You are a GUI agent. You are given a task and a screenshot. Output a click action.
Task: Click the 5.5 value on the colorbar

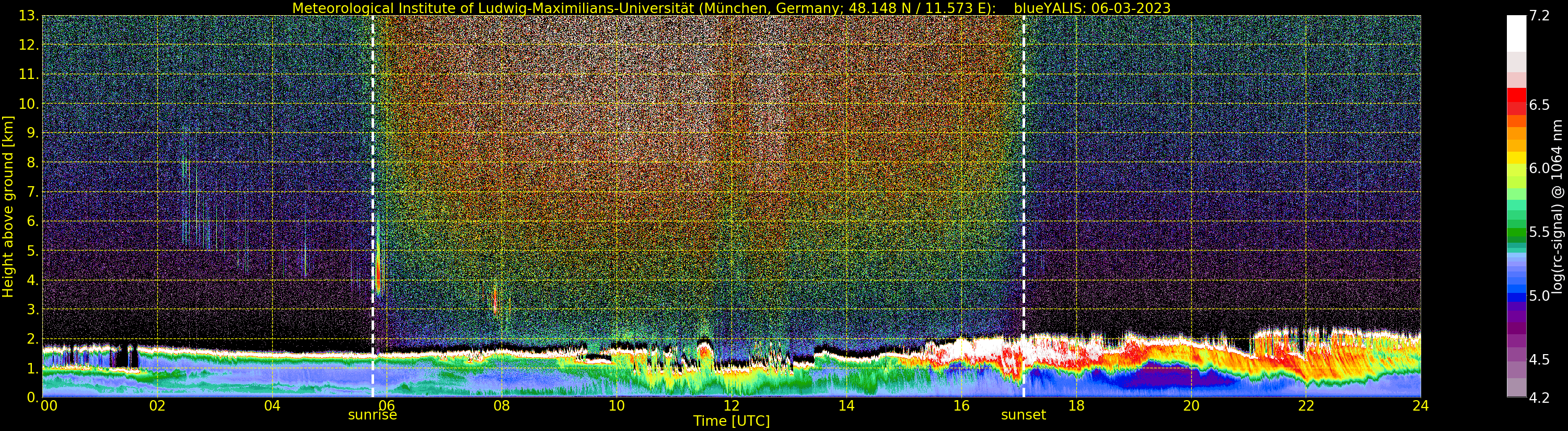[1539, 232]
